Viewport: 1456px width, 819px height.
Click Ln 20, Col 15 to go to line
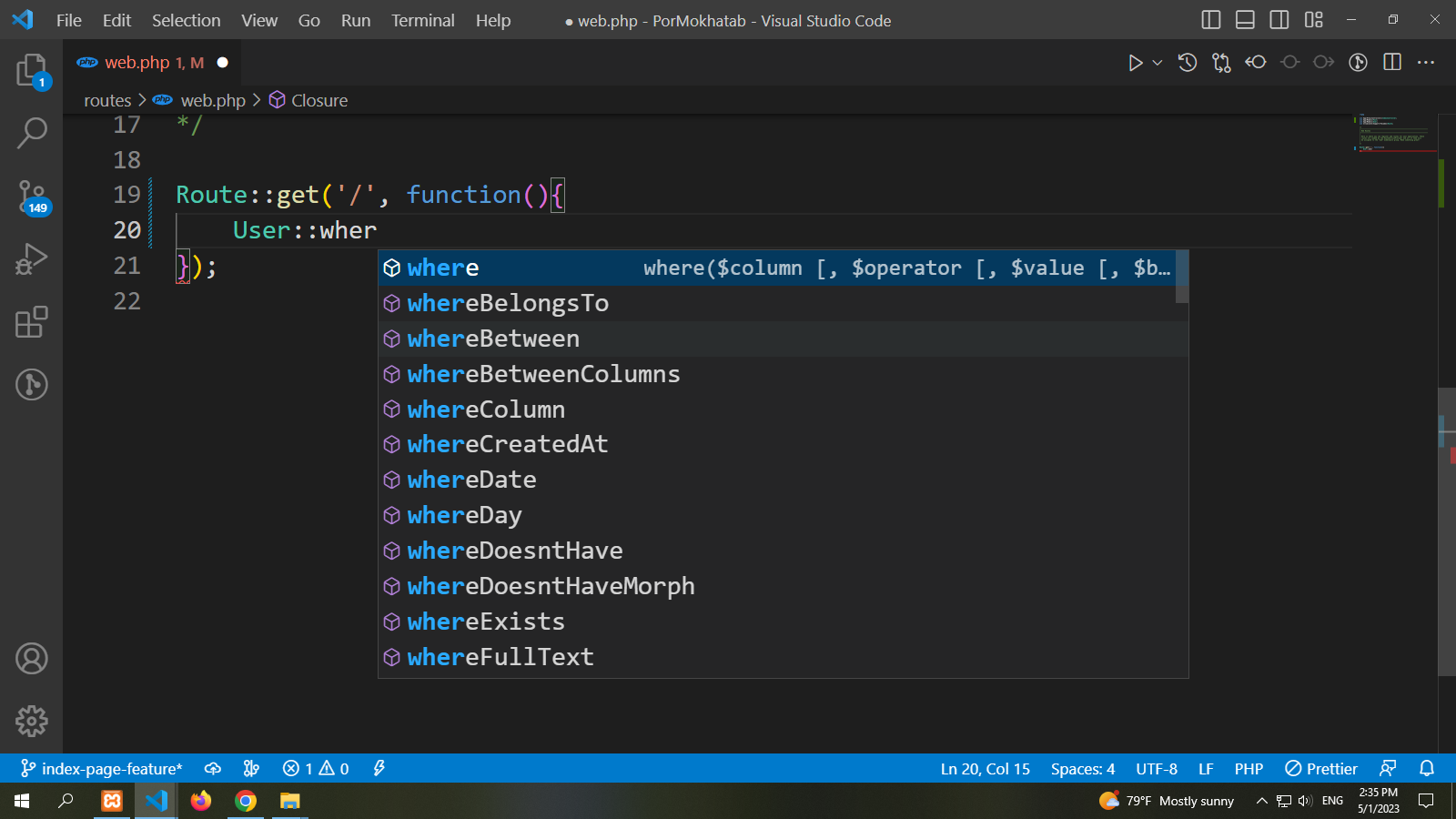[986, 769]
